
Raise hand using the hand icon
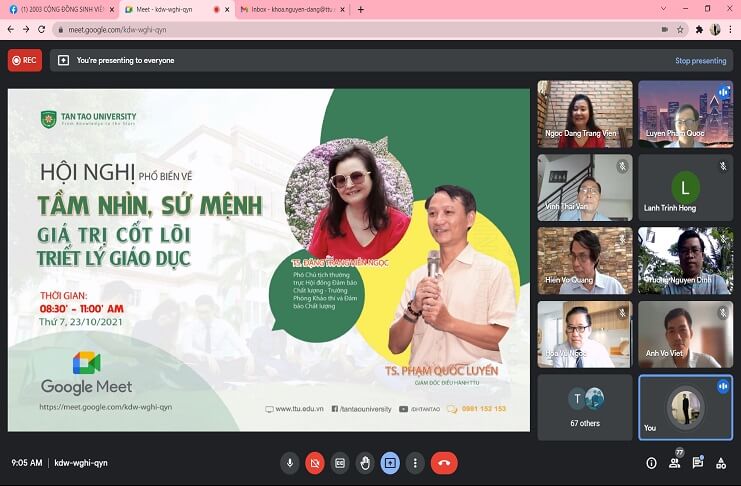click(365, 463)
